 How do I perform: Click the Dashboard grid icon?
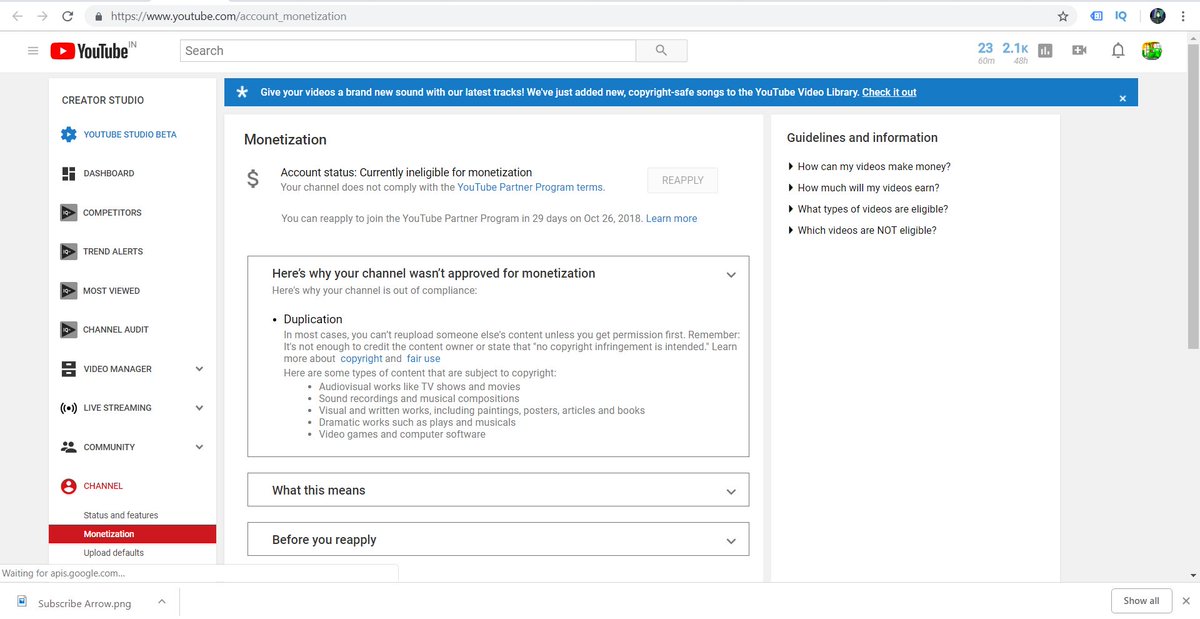click(x=68, y=173)
